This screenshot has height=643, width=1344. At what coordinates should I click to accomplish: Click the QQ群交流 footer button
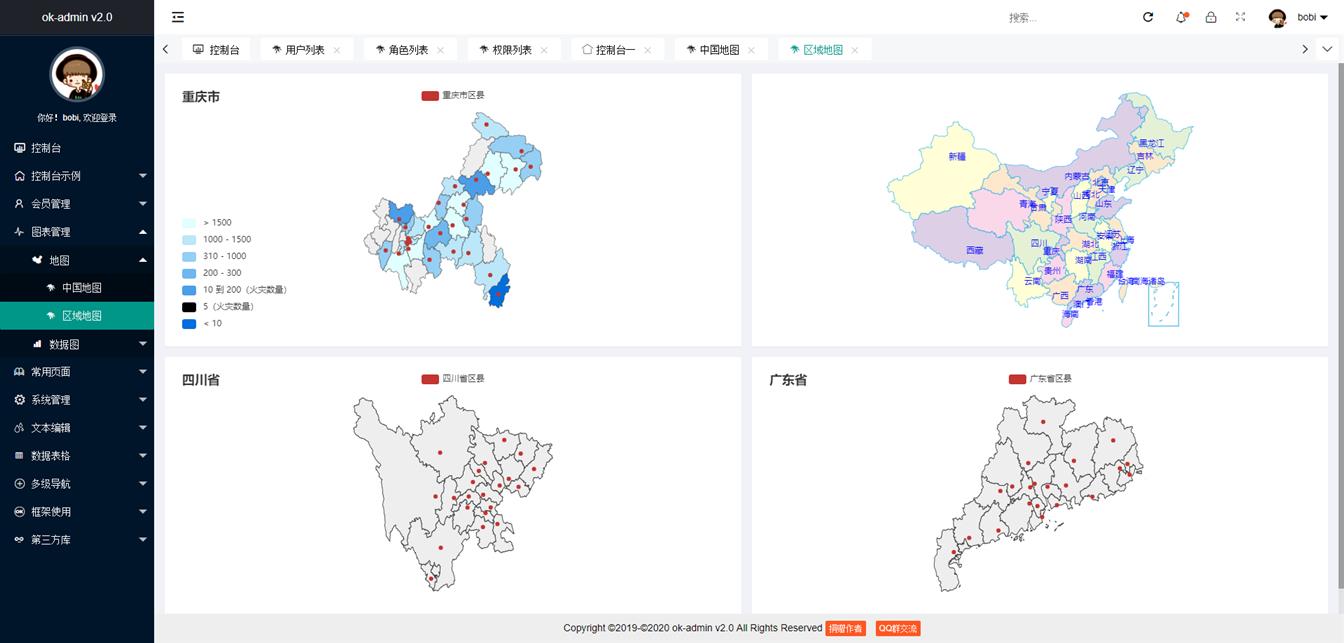click(x=897, y=629)
